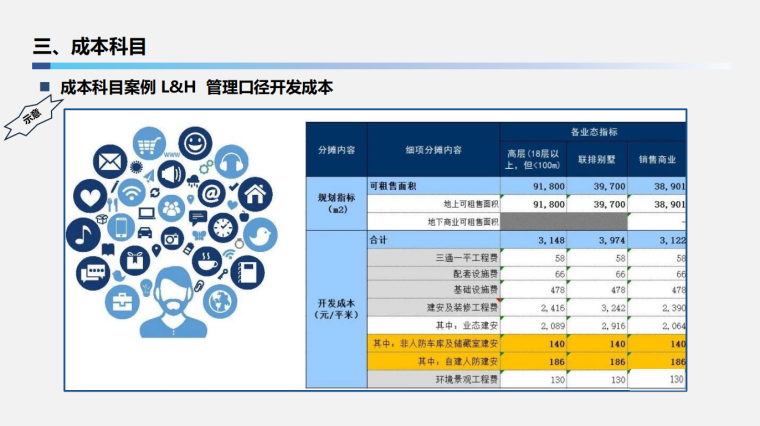The width and height of the screenshot is (760, 426).
Task: Click the house home icon
Action: [x=255, y=193]
